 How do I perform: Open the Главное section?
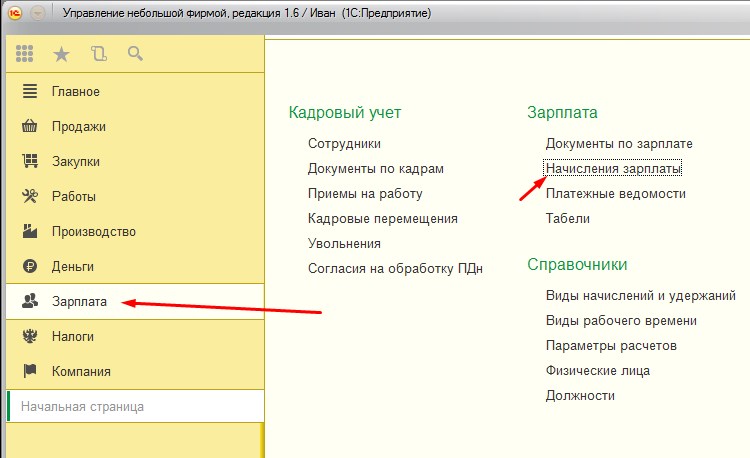76,91
